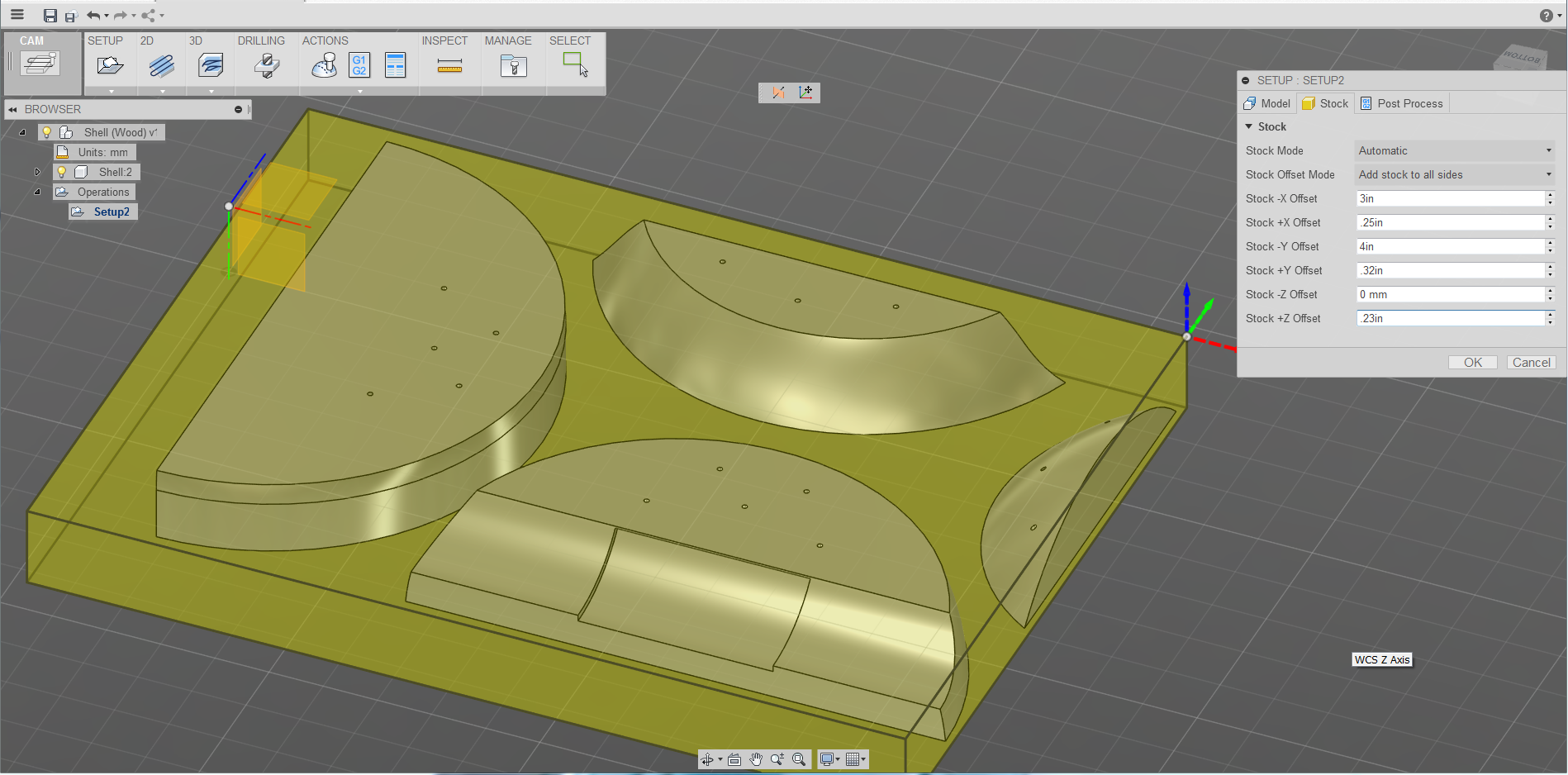
Task: Switch to the Model tab
Action: click(x=1267, y=103)
